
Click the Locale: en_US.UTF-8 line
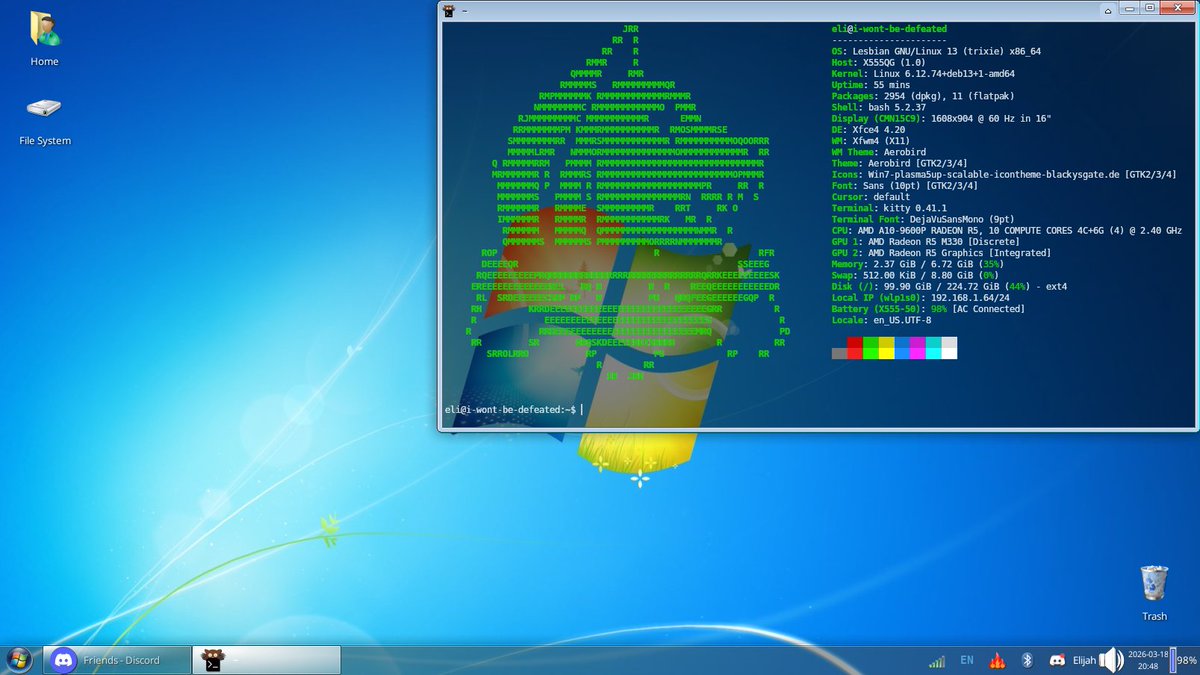pos(881,321)
